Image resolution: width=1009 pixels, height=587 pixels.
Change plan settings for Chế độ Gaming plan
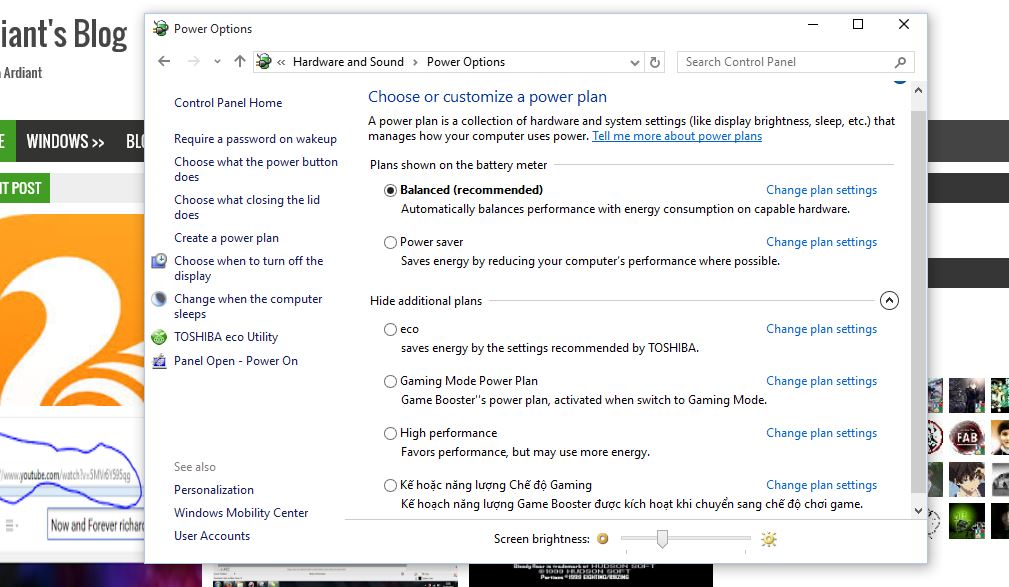821,486
